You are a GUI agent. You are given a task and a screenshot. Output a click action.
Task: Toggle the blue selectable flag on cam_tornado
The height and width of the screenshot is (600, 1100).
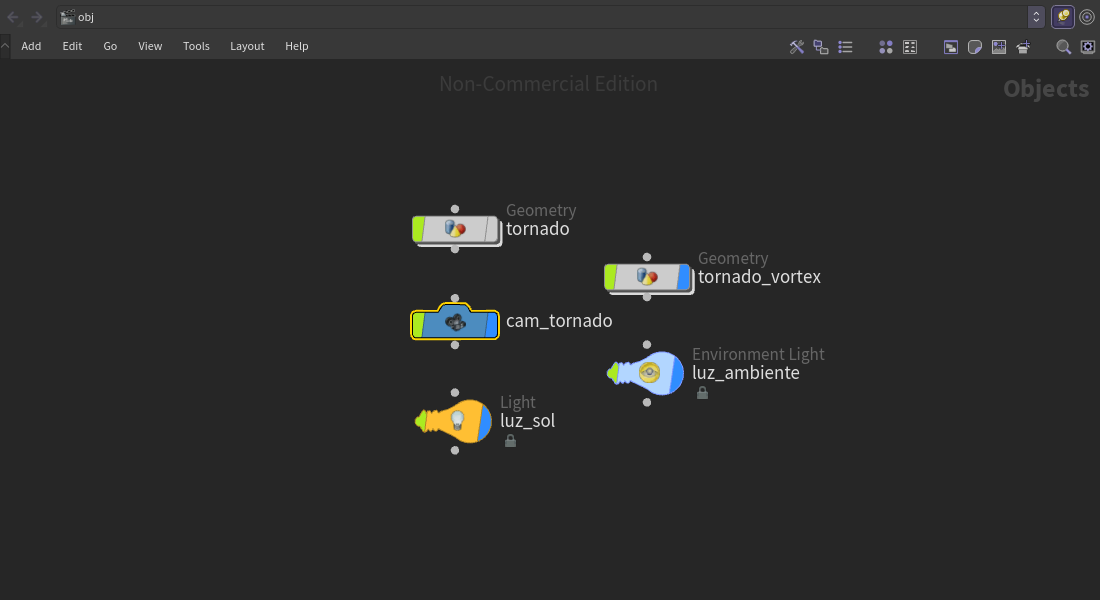coord(492,325)
